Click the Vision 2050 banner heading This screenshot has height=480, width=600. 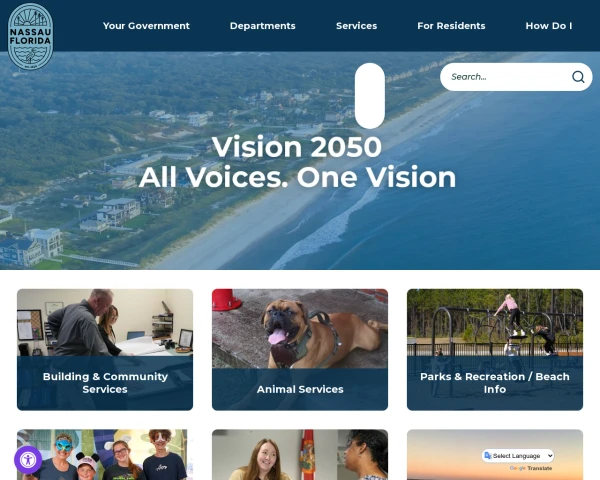[297, 162]
